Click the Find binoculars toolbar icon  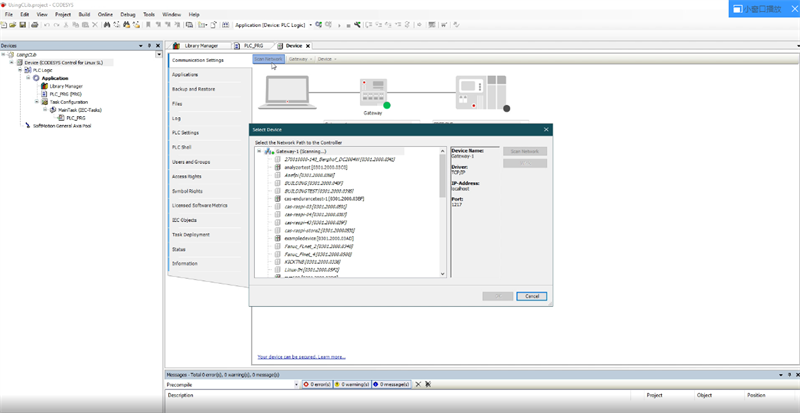pos(107,25)
